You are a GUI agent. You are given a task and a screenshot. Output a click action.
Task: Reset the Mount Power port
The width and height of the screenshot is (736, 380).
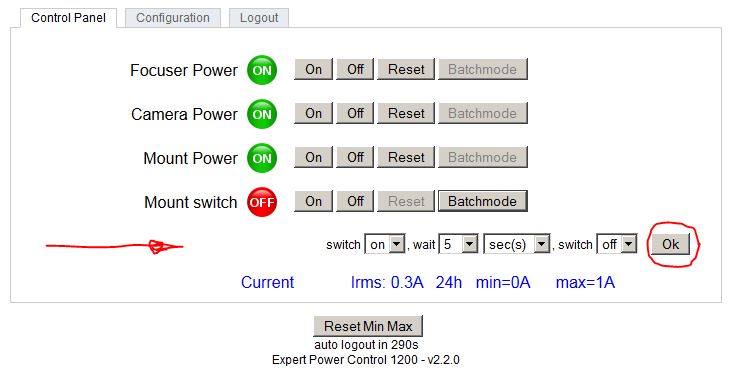pyautogui.click(x=406, y=158)
